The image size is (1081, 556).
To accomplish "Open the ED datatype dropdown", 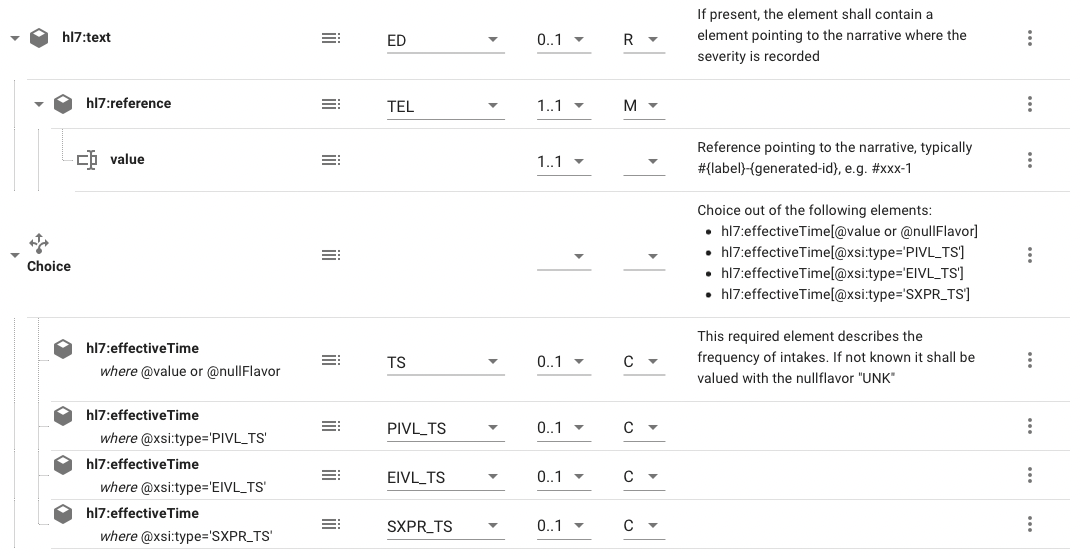I will click(444, 40).
